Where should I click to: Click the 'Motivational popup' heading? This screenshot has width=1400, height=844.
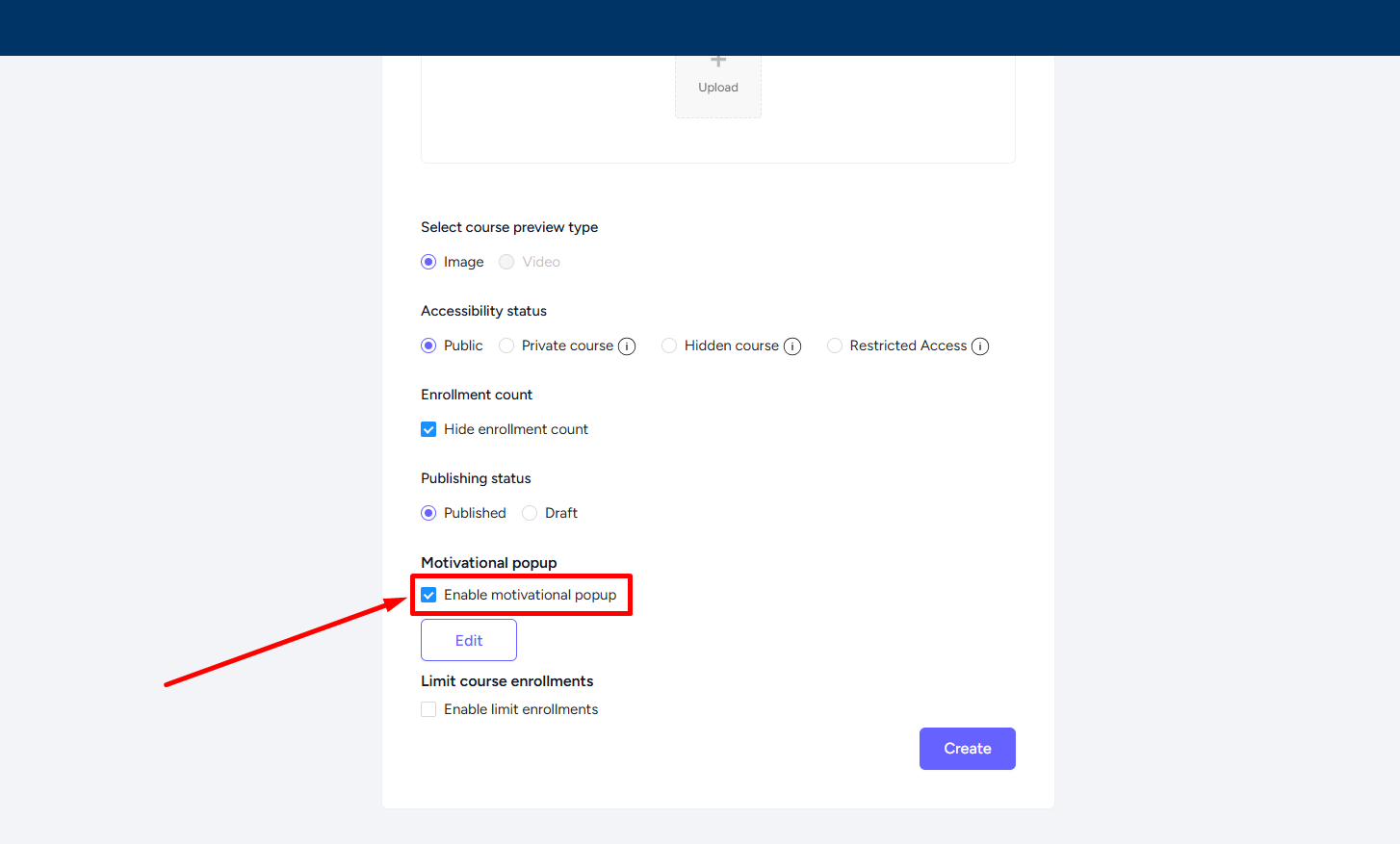click(489, 563)
